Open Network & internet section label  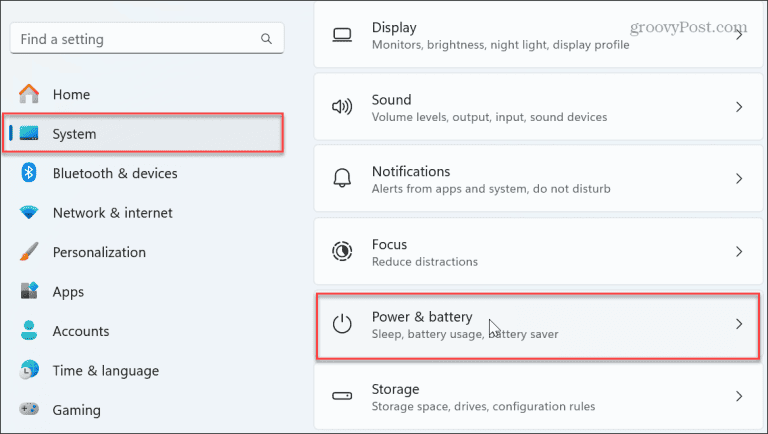[x=113, y=213]
